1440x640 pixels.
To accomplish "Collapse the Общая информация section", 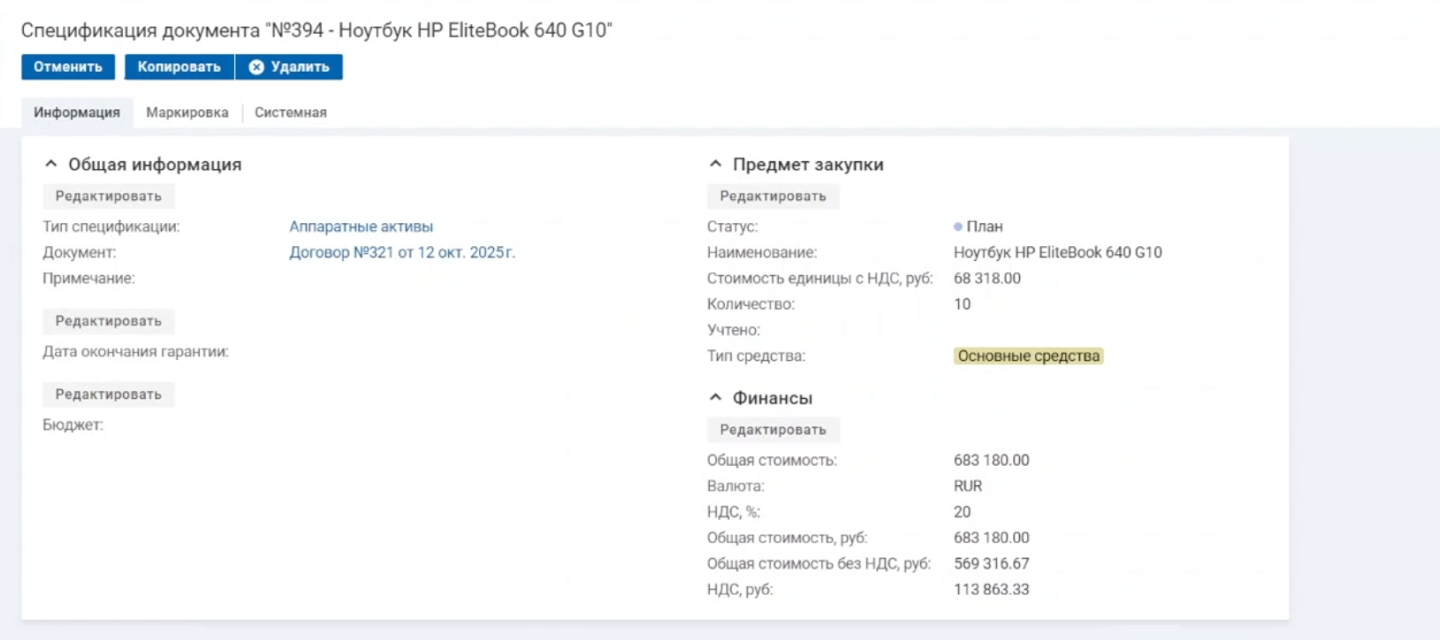I will [52, 164].
